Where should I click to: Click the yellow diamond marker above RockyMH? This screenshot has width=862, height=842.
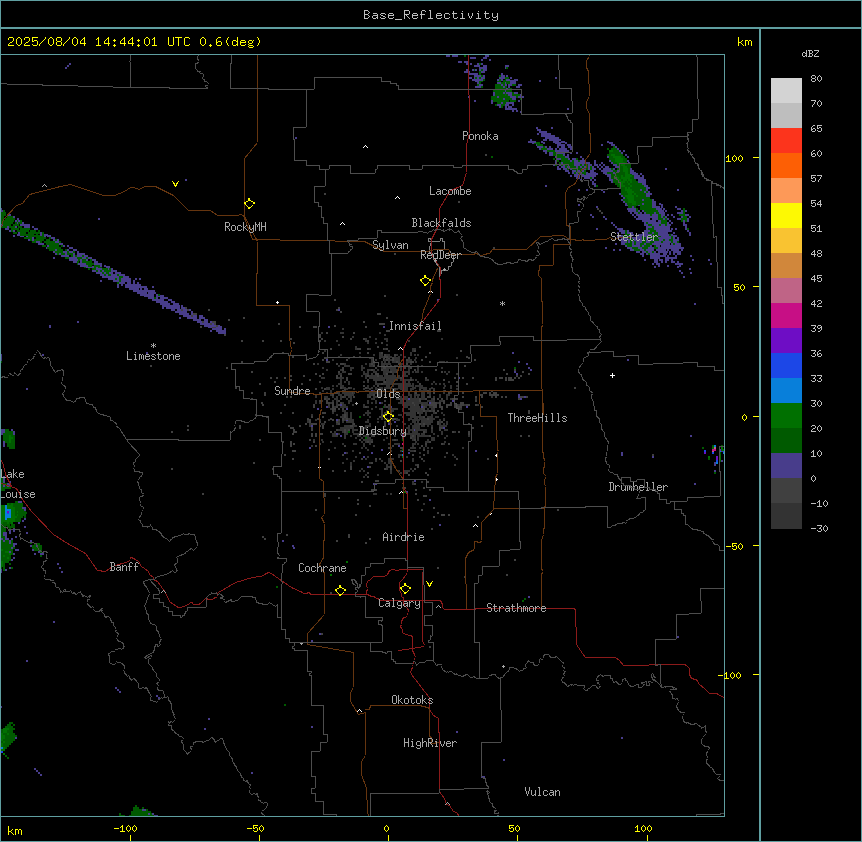coord(250,204)
